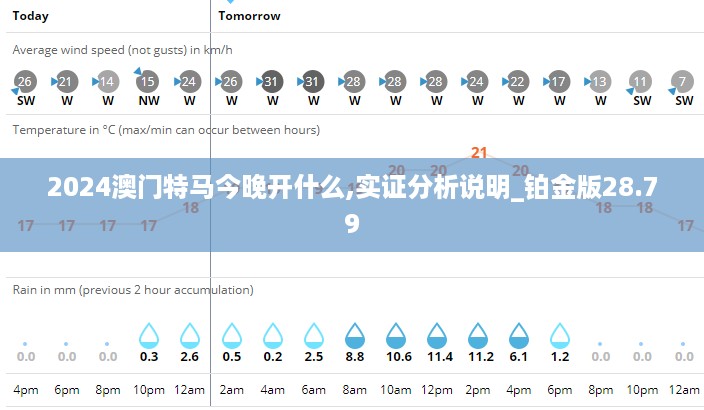Select the 12am time label

coord(190,389)
